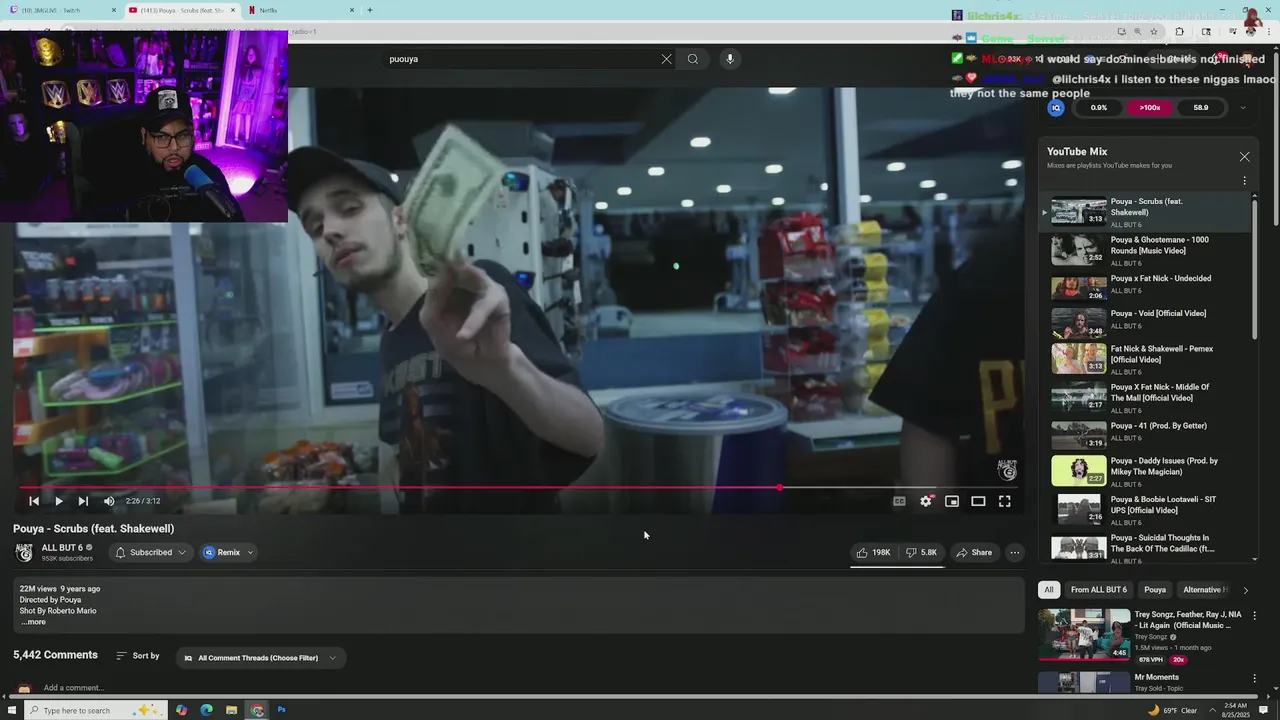Bookmark this page with the star icon
The image size is (1280, 720).
(1154, 31)
